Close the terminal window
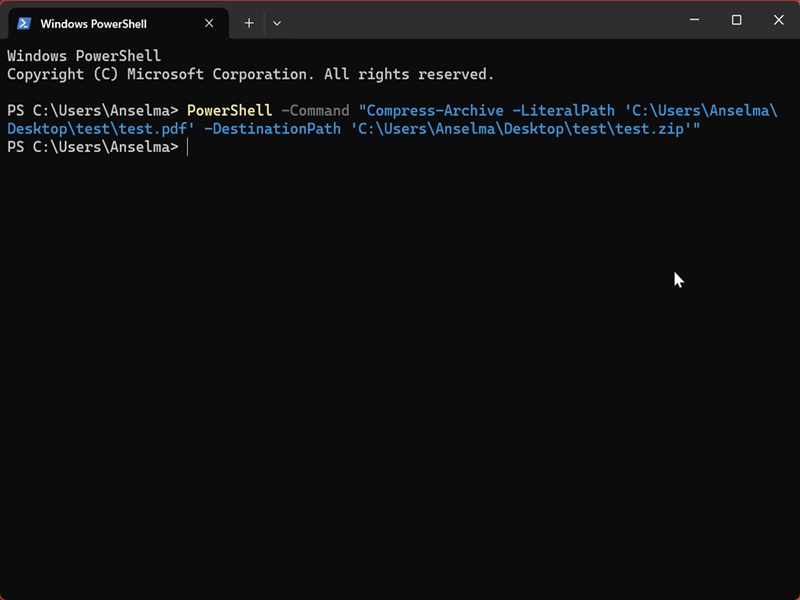The width and height of the screenshot is (800, 600). 779,20
